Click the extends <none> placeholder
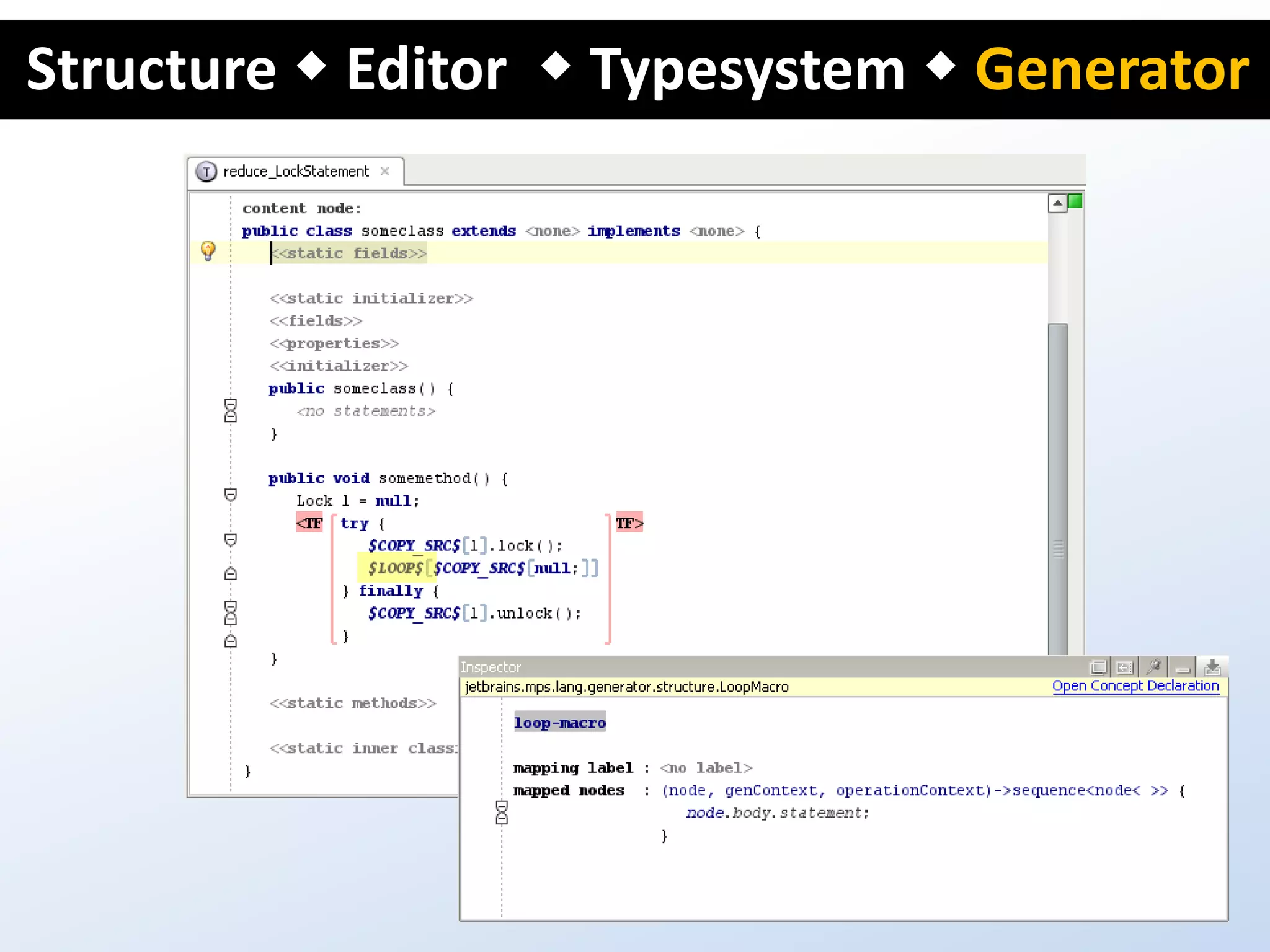The image size is (1270, 952). click(x=553, y=231)
